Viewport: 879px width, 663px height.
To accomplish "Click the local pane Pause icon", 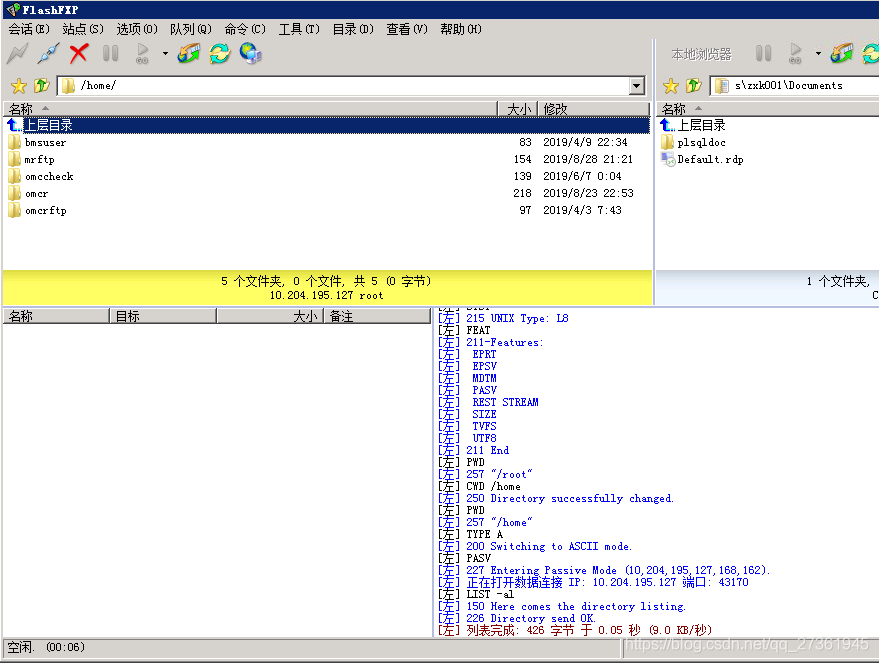I will (x=764, y=54).
